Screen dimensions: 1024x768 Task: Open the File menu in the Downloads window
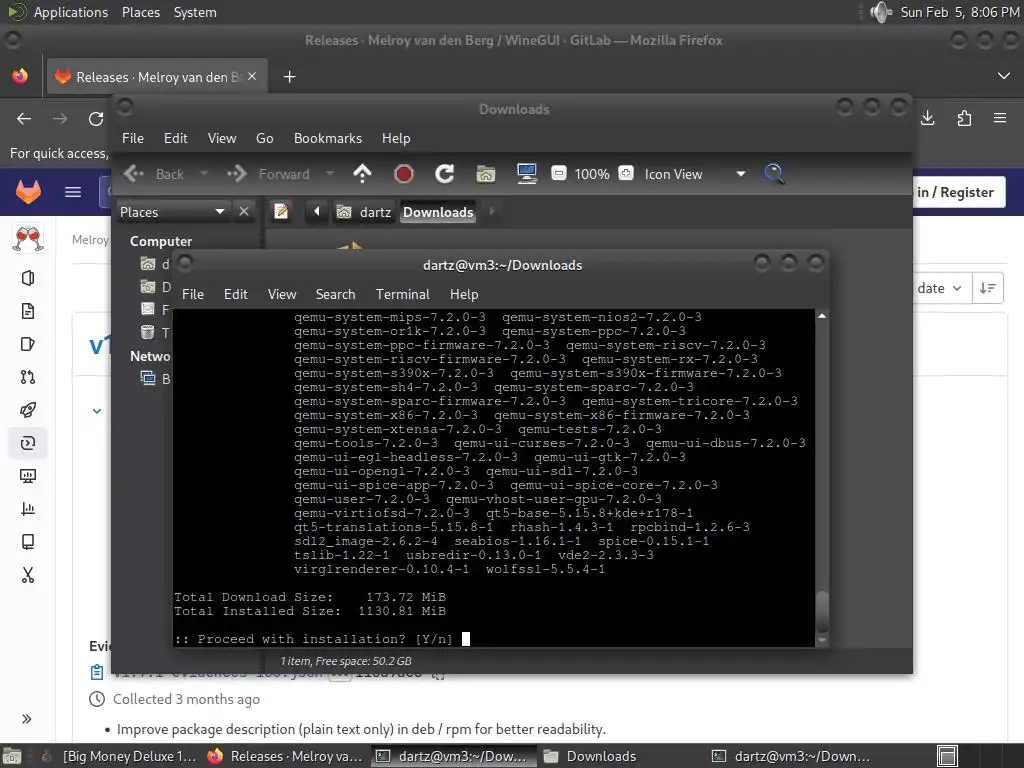pos(133,138)
